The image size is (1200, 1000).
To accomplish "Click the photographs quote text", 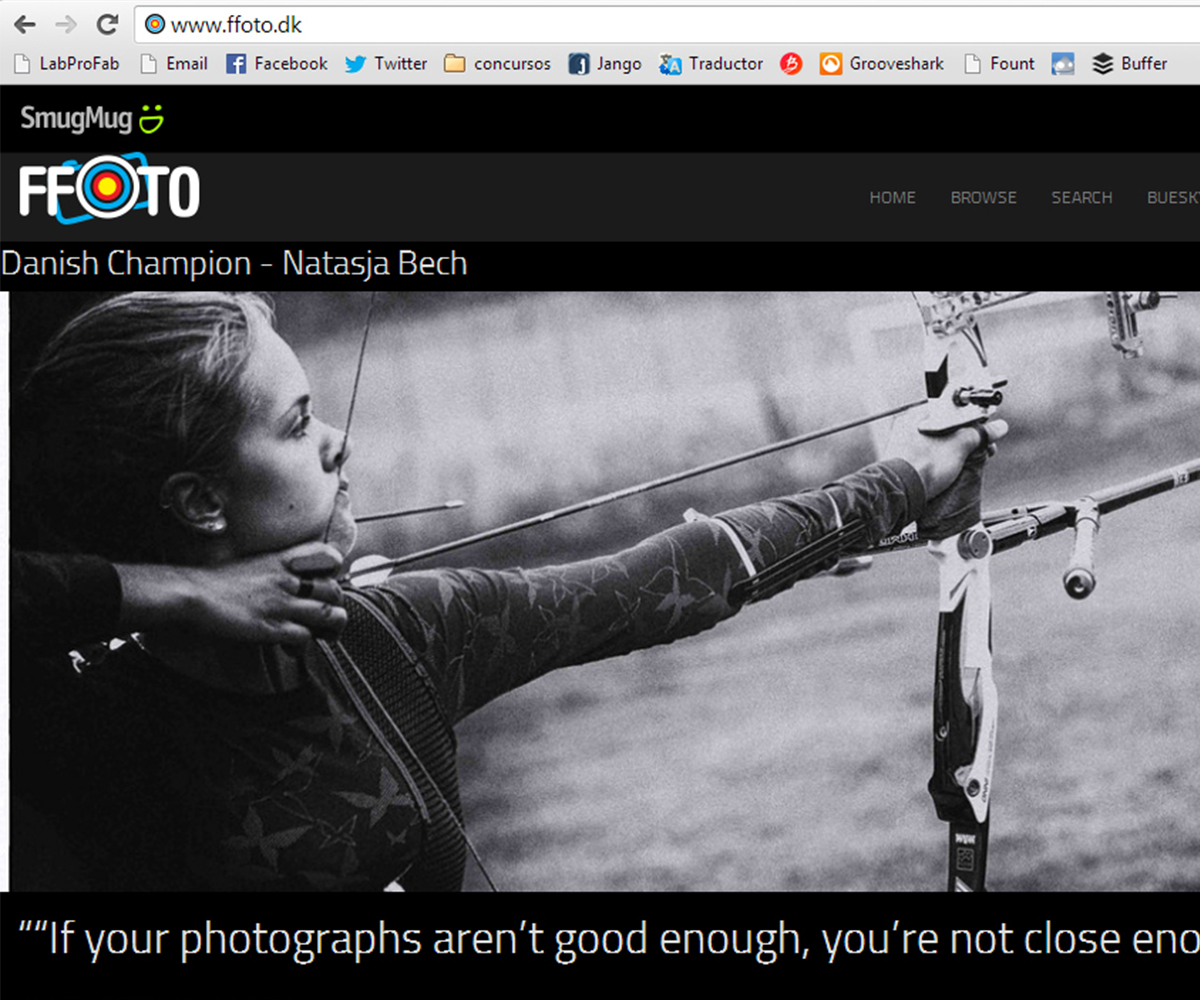I will pos(609,939).
